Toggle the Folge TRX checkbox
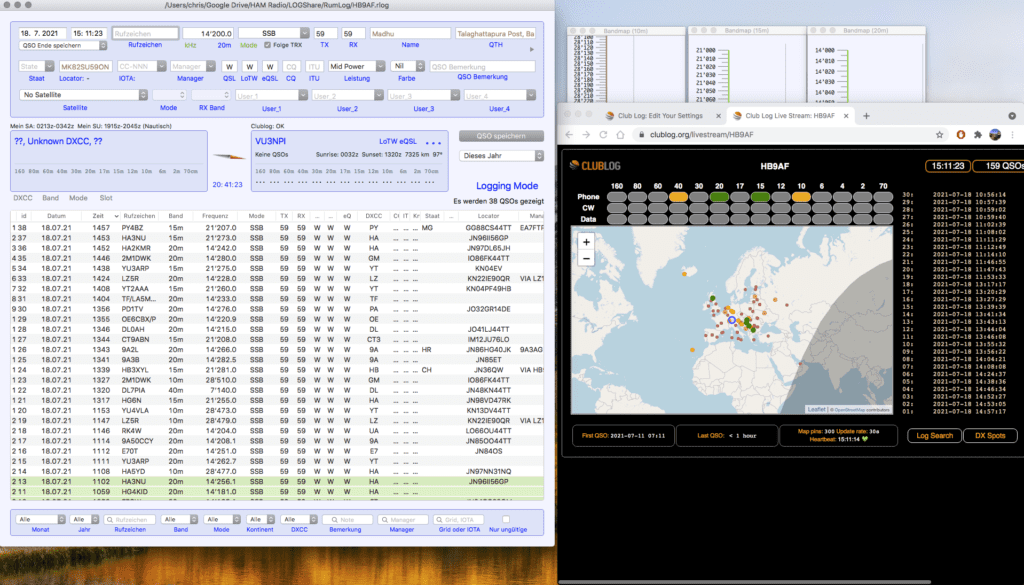This screenshot has height=585, width=1024. coord(267,46)
